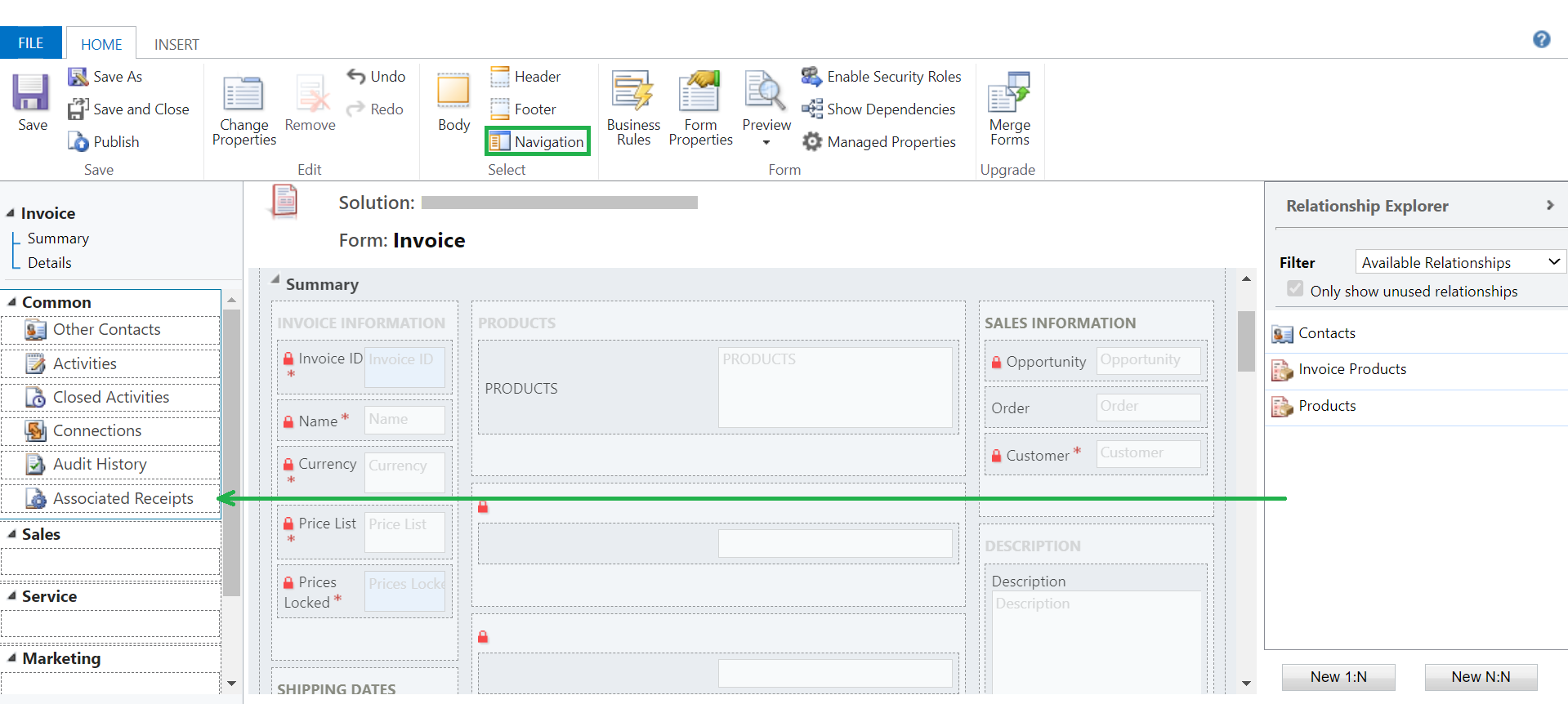This screenshot has height=704, width=1568.
Task: Open the FILE tab
Action: 31,43
